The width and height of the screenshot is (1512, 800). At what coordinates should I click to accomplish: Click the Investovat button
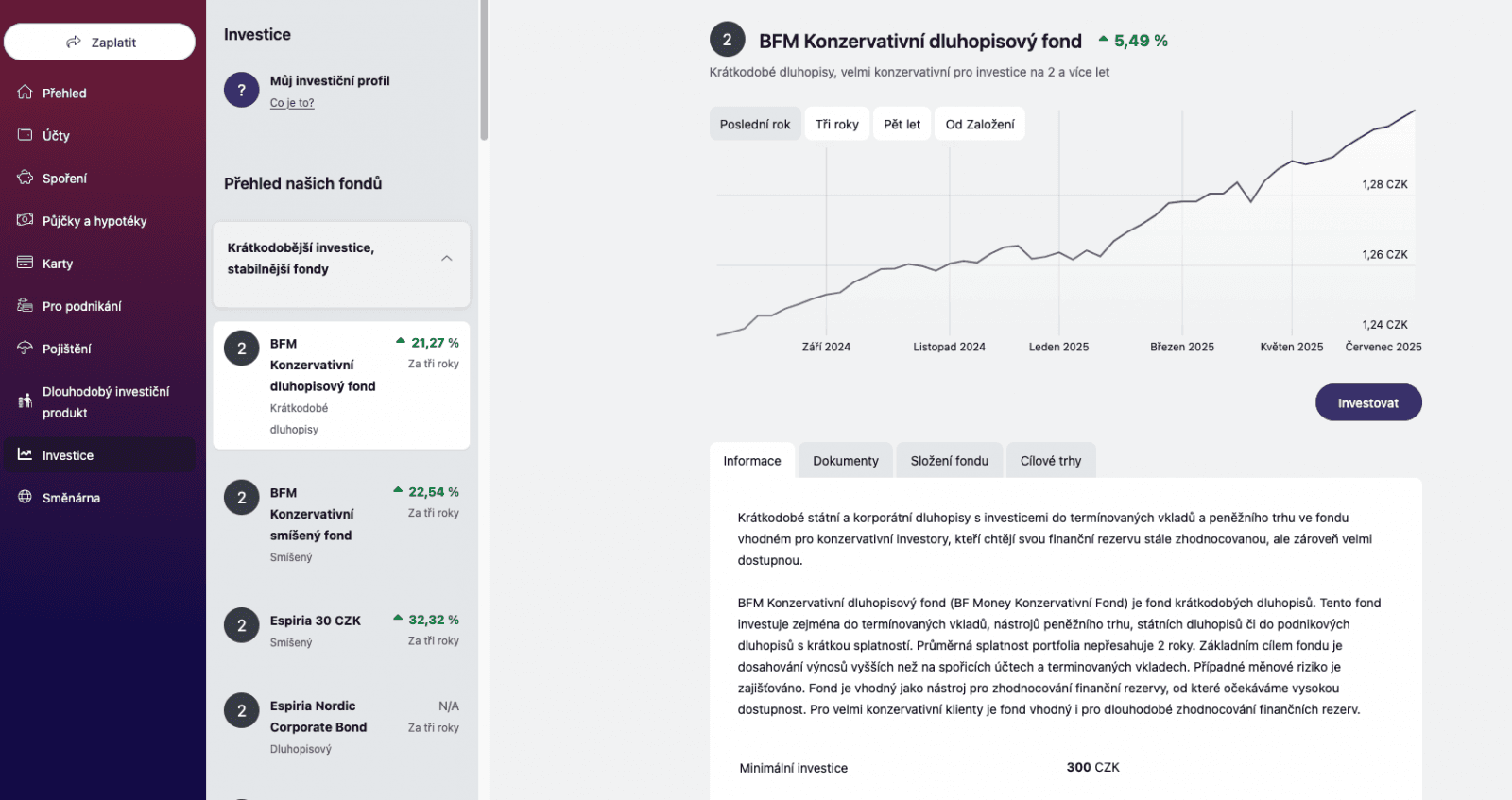point(1368,402)
